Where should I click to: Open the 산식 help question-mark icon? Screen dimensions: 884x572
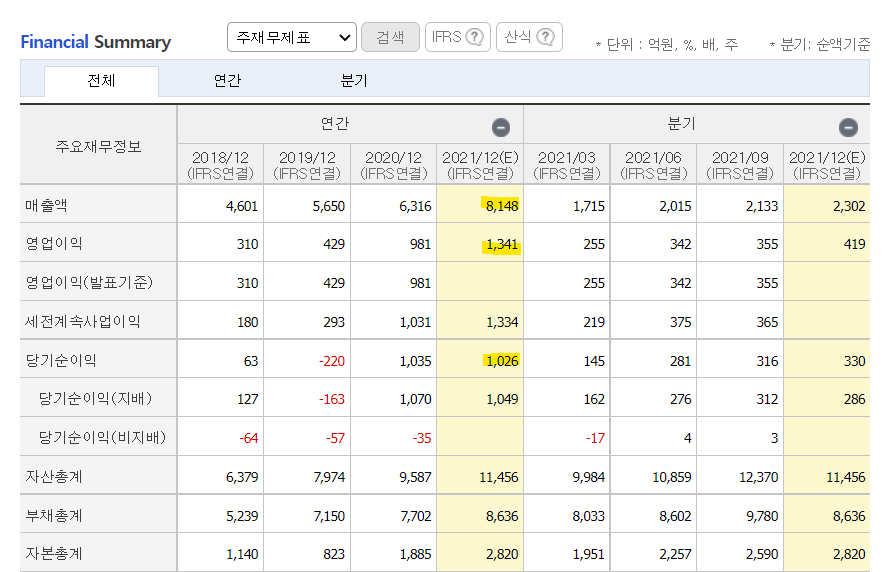(545, 37)
